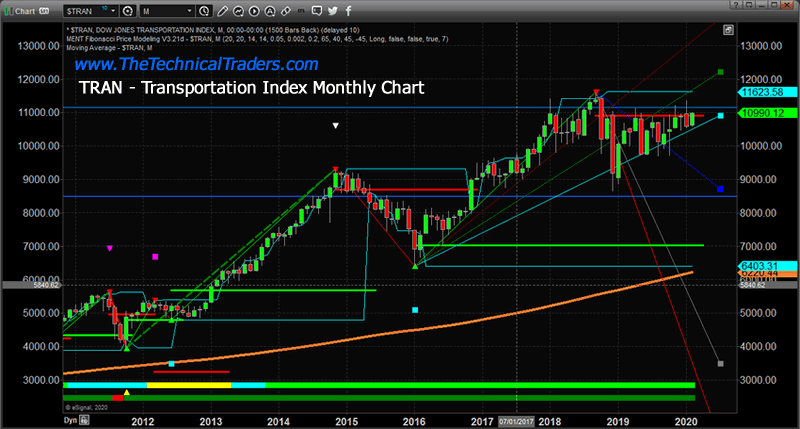This screenshot has height=429, width=800.
Task: Click the eSignal, 2020 copyright text
Action: (86, 408)
